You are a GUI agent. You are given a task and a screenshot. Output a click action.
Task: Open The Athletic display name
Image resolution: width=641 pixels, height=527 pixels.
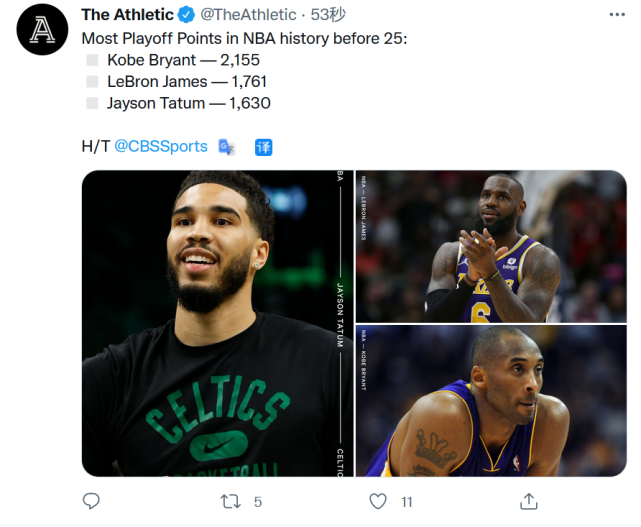click(126, 15)
